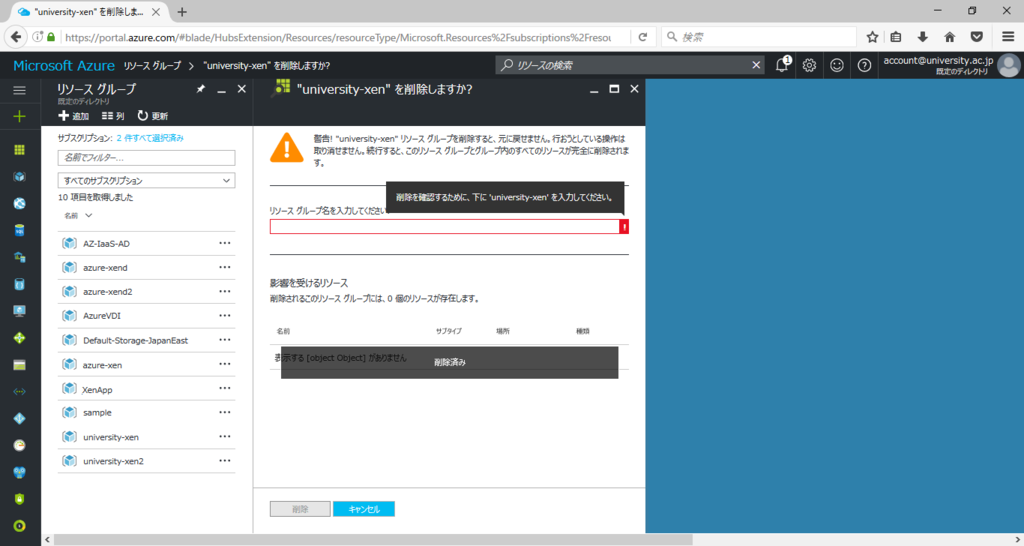
Task: Click the cube icon beside azure-xen
Action: click(69, 364)
